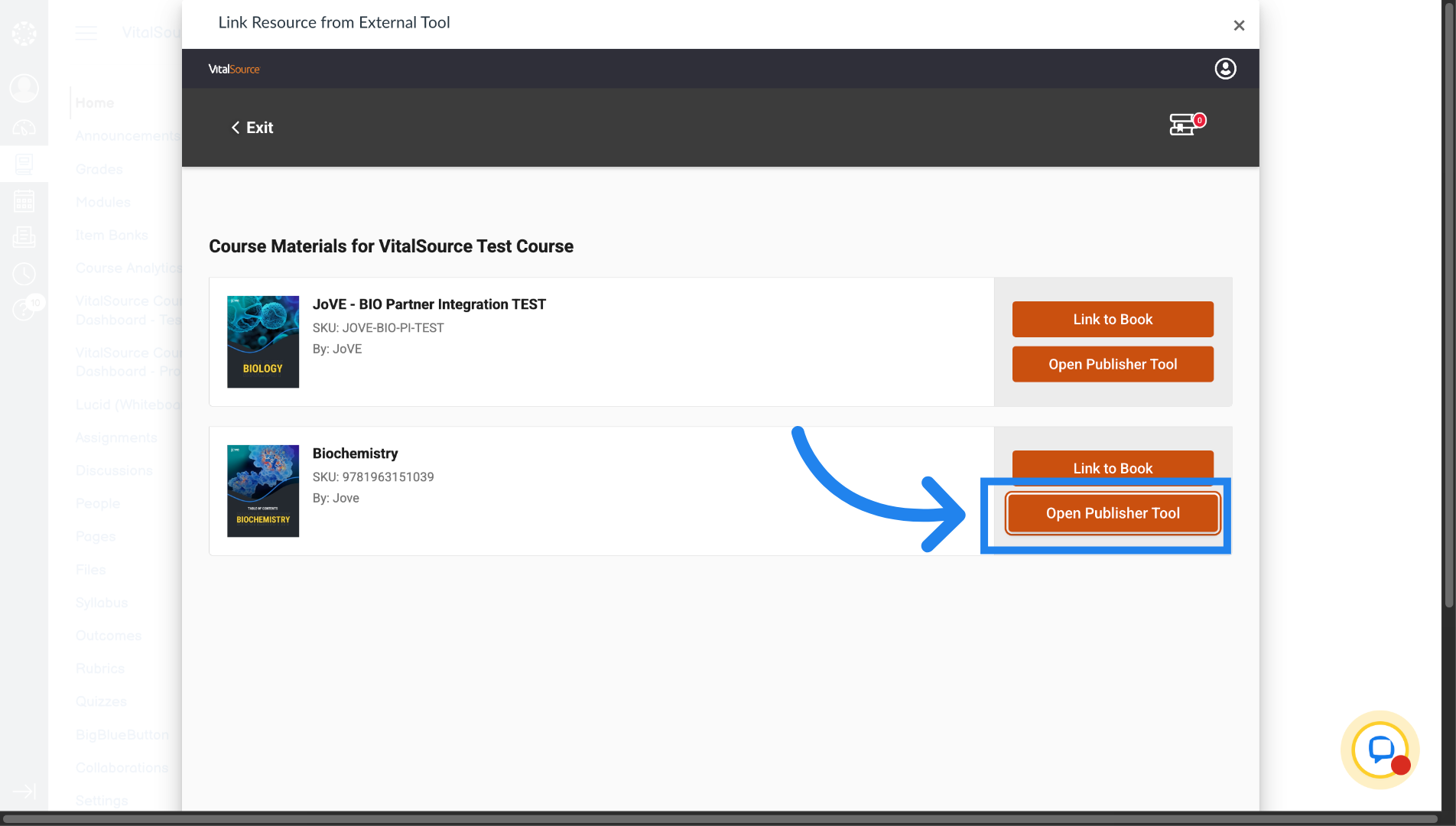The height and width of the screenshot is (826, 1456).
Task: Open Publisher Tool for Biochemistry
Action: click(1113, 513)
